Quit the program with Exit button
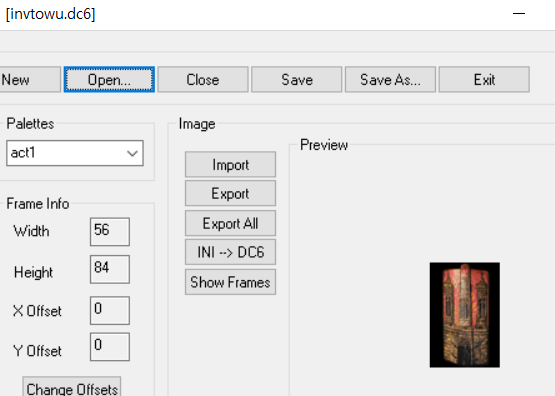 (x=484, y=79)
